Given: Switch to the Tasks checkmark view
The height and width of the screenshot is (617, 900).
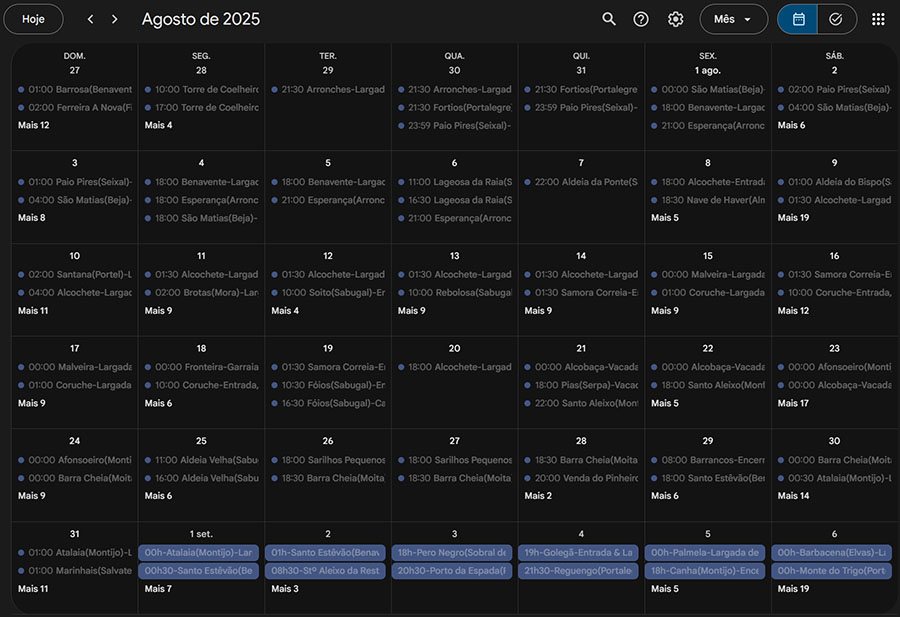Looking at the screenshot, I should 836,19.
